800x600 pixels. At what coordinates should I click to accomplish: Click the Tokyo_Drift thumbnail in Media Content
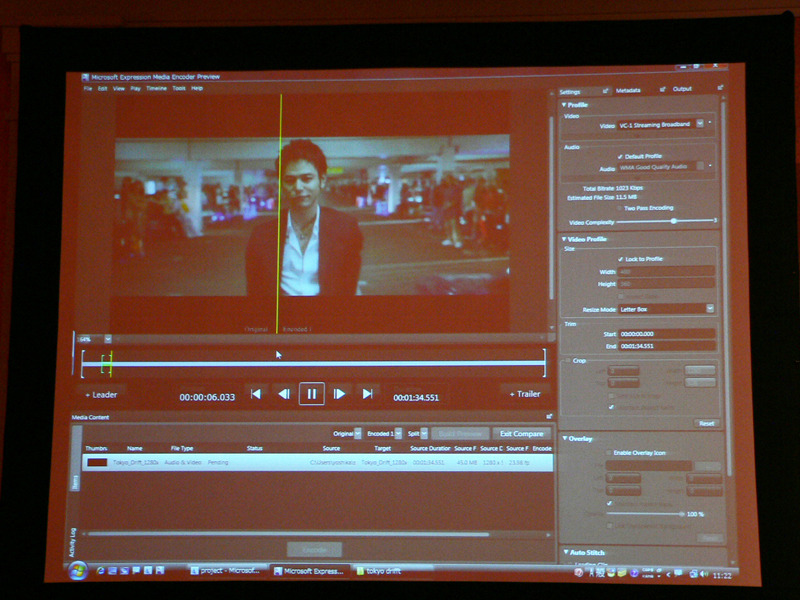[x=97, y=462]
